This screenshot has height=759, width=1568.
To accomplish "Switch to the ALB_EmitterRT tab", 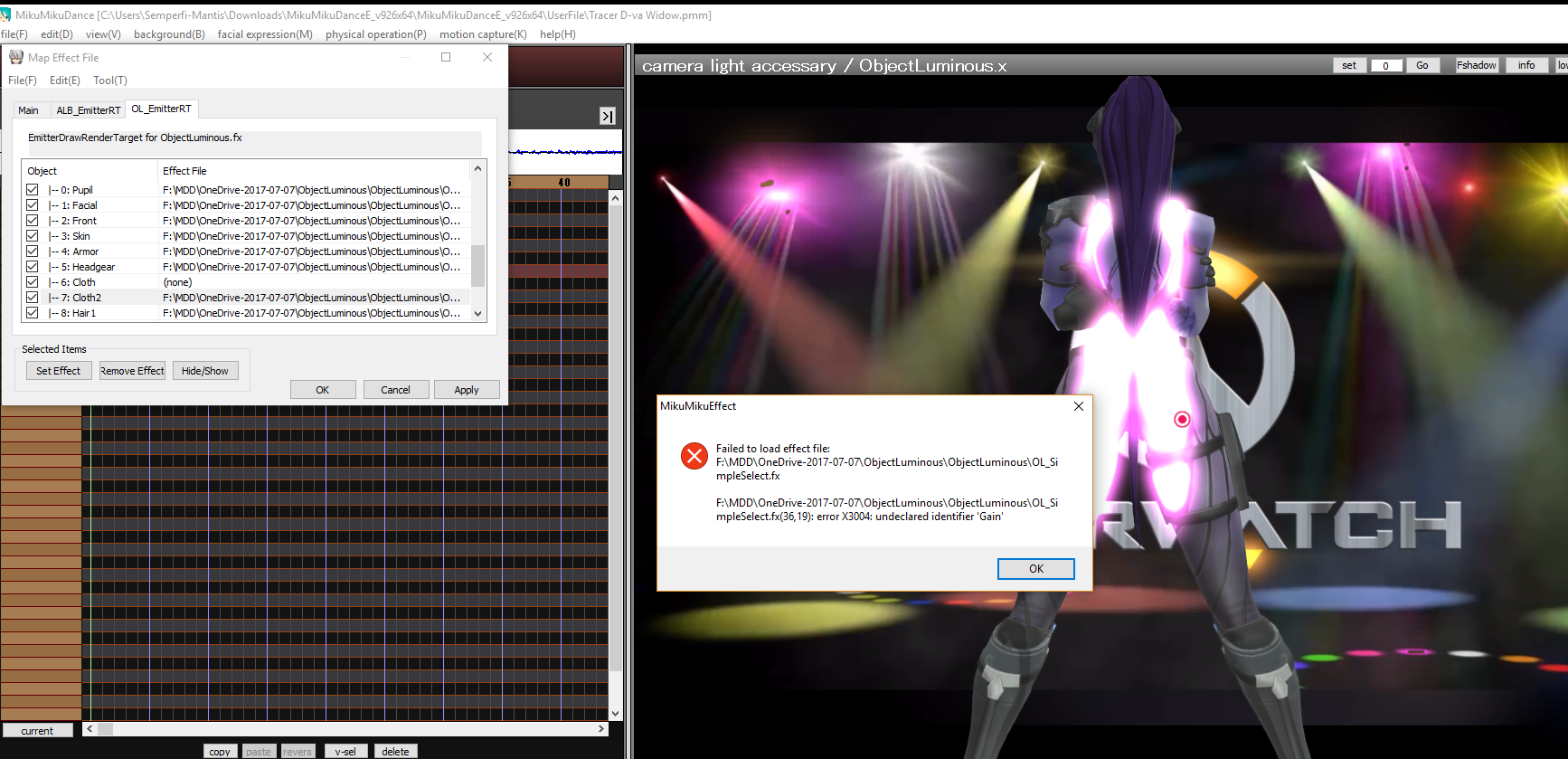I will click(x=89, y=110).
